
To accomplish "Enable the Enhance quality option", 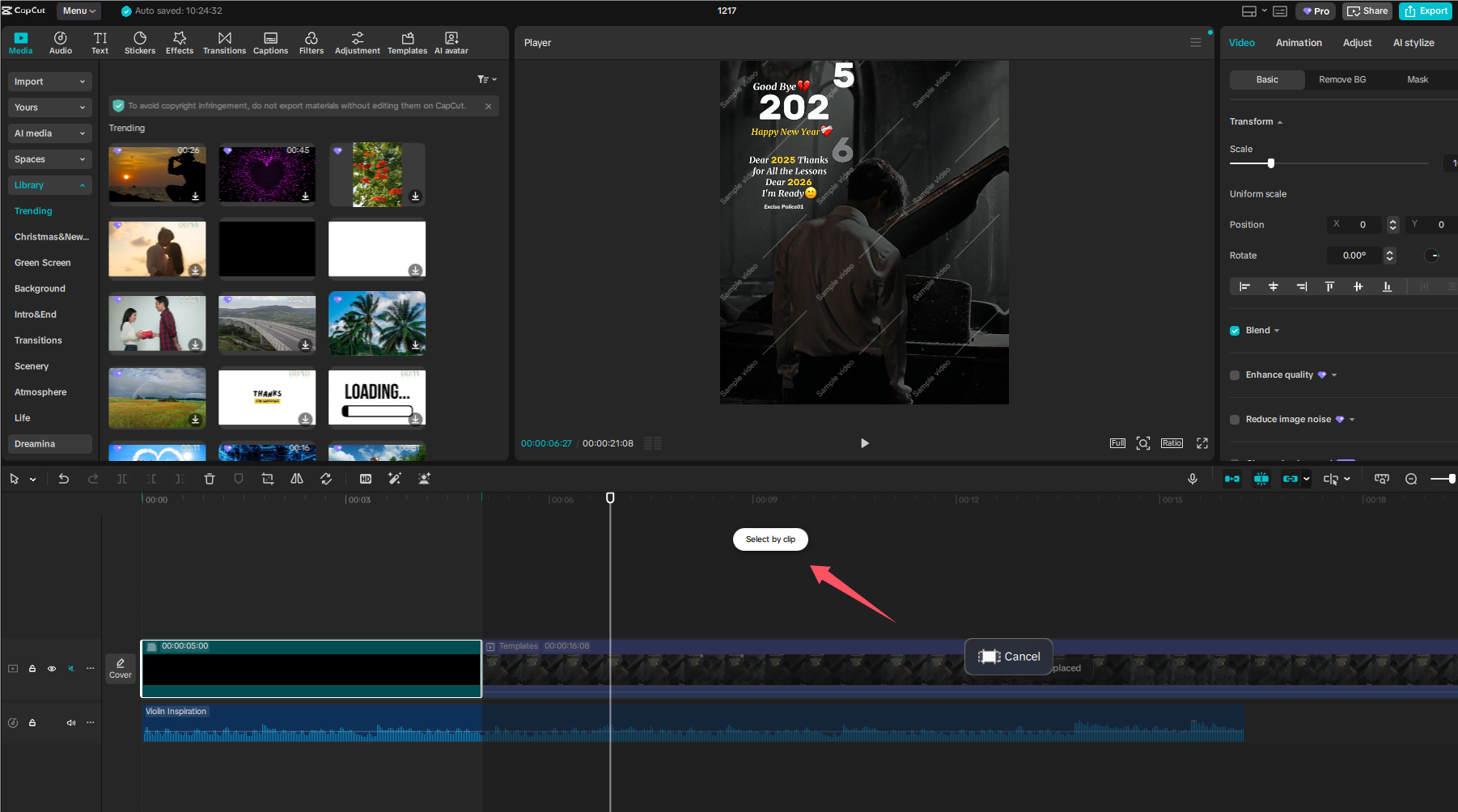I will [x=1234, y=374].
